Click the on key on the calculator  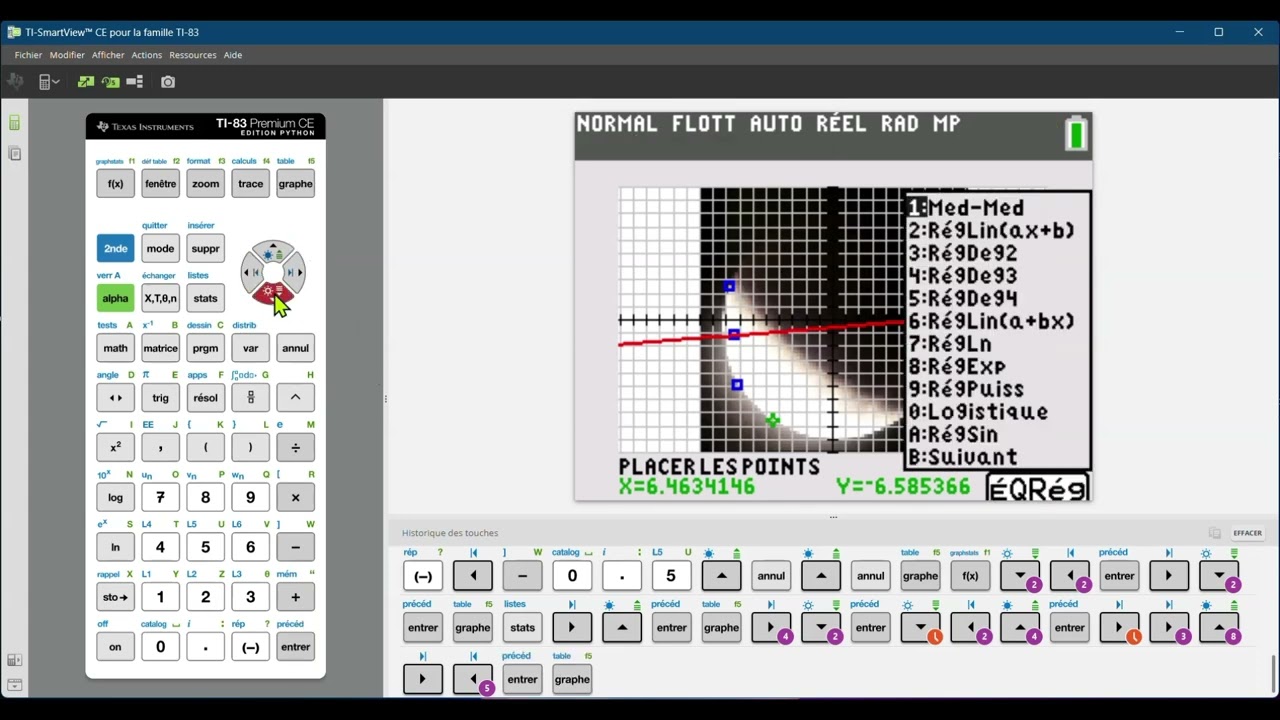[115, 647]
